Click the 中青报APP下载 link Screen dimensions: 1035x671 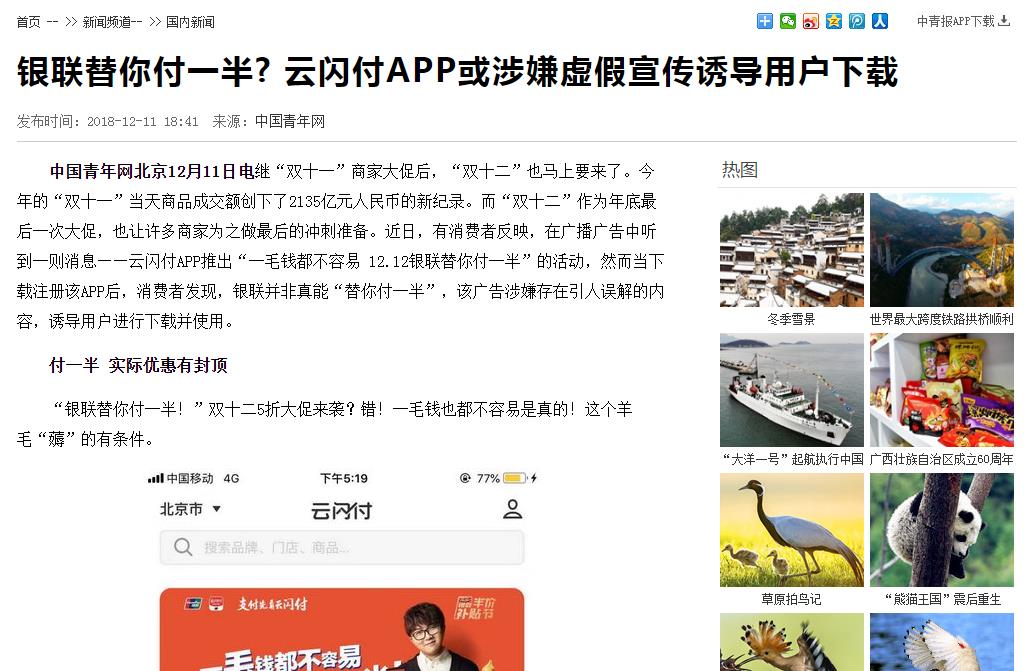(x=955, y=21)
